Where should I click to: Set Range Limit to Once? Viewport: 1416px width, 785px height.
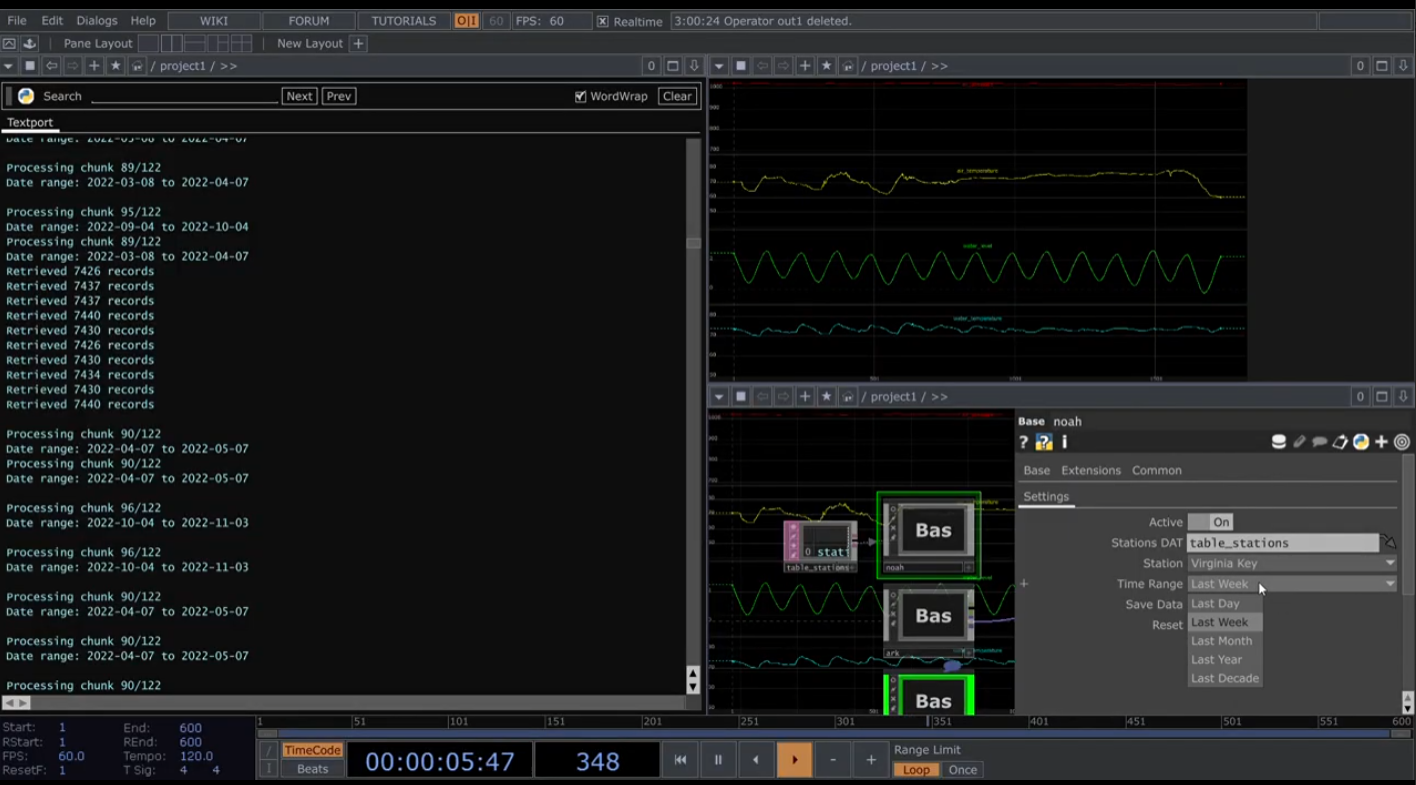coord(963,770)
